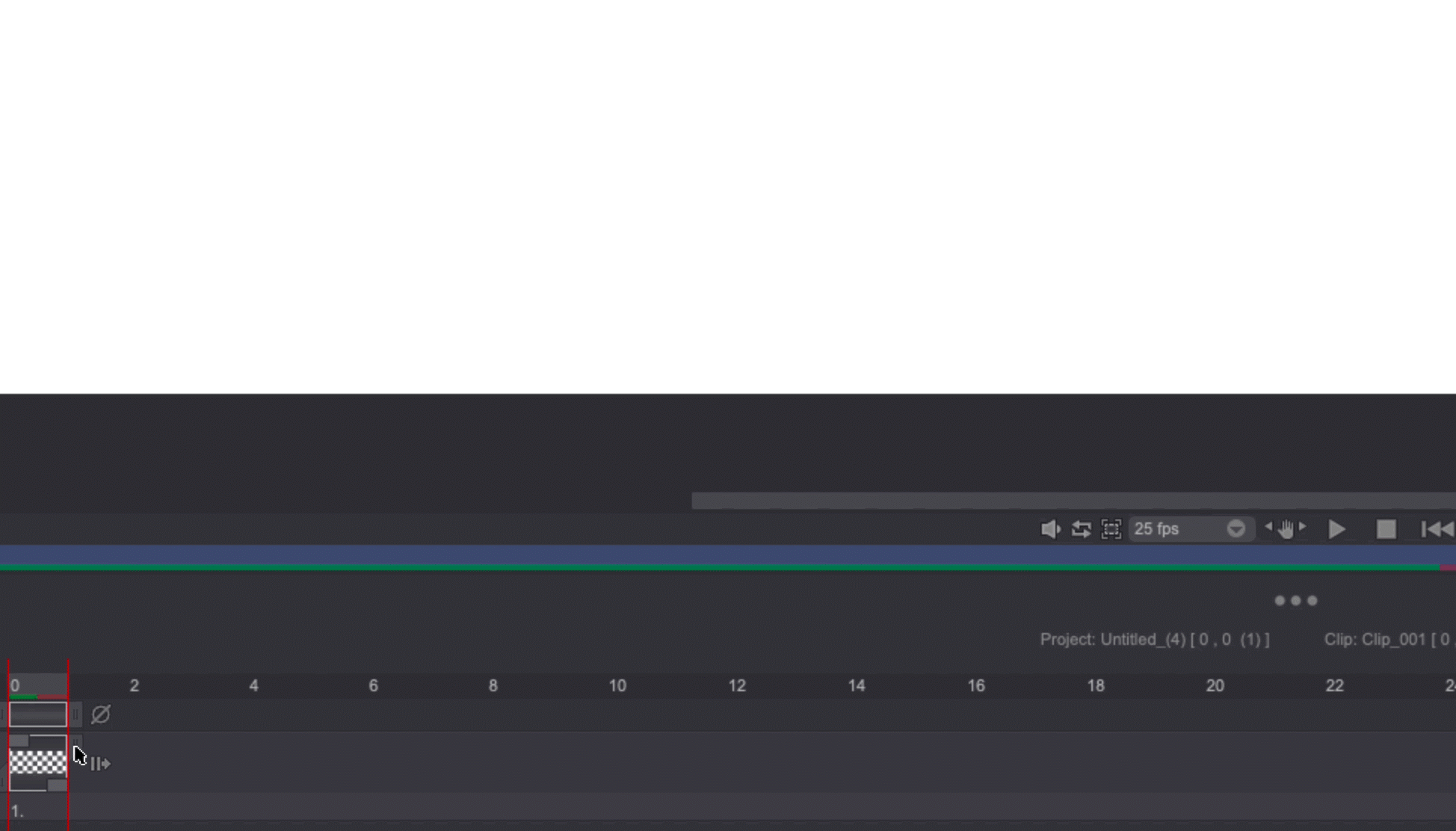Toggle the layer handle beside the frame thumbnail
The height and width of the screenshot is (831, 1456).
[x=76, y=740]
